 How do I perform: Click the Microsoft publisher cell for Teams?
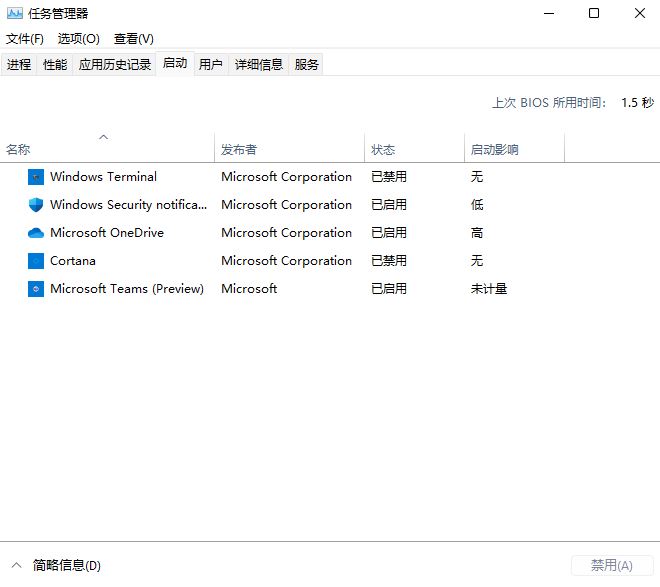point(249,289)
